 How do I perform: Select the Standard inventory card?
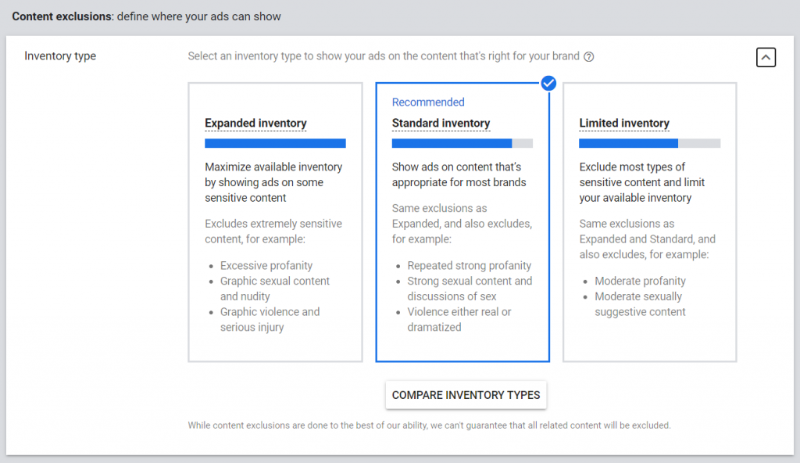tap(462, 221)
